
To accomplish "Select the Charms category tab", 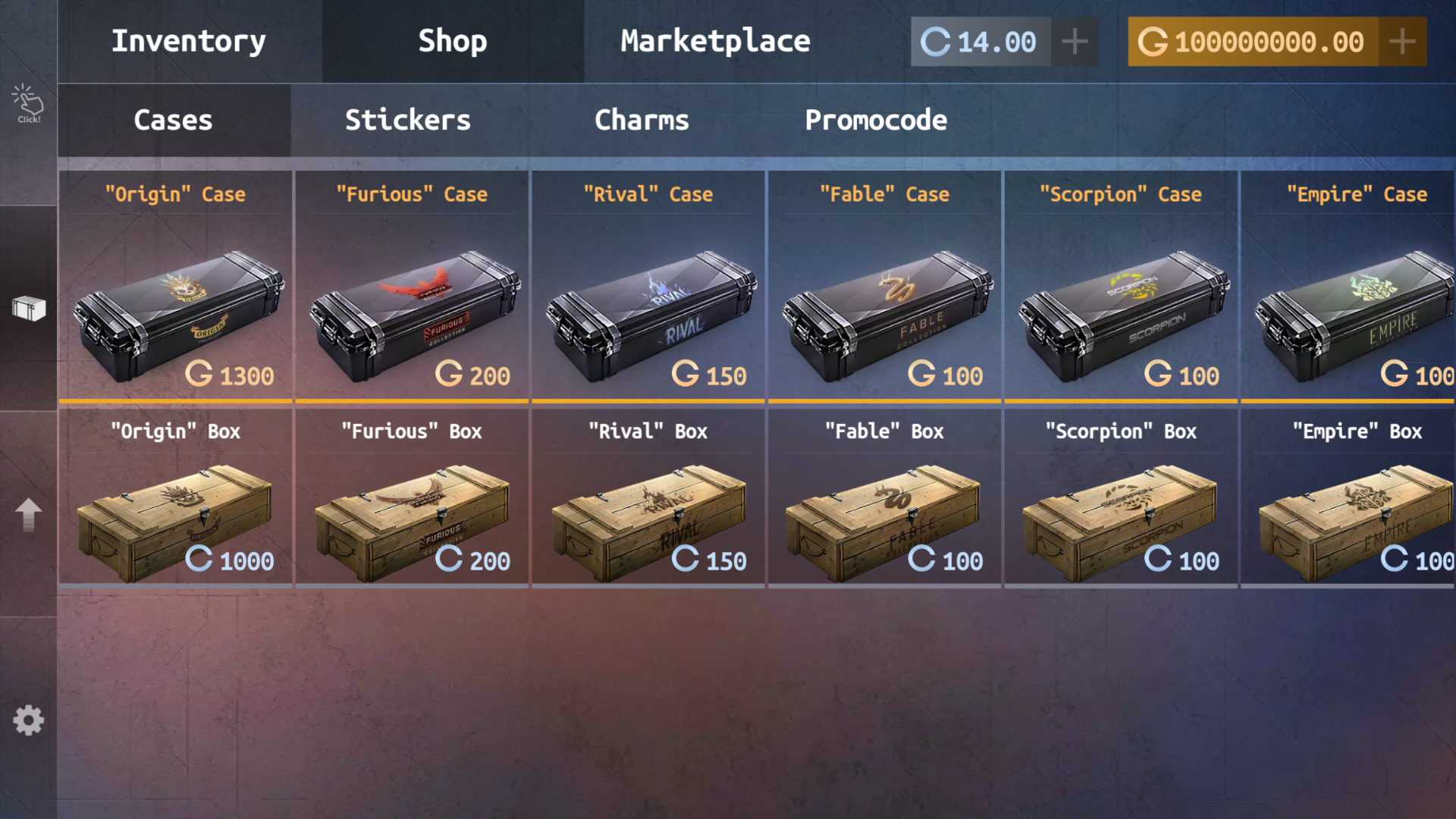I will click(x=642, y=120).
